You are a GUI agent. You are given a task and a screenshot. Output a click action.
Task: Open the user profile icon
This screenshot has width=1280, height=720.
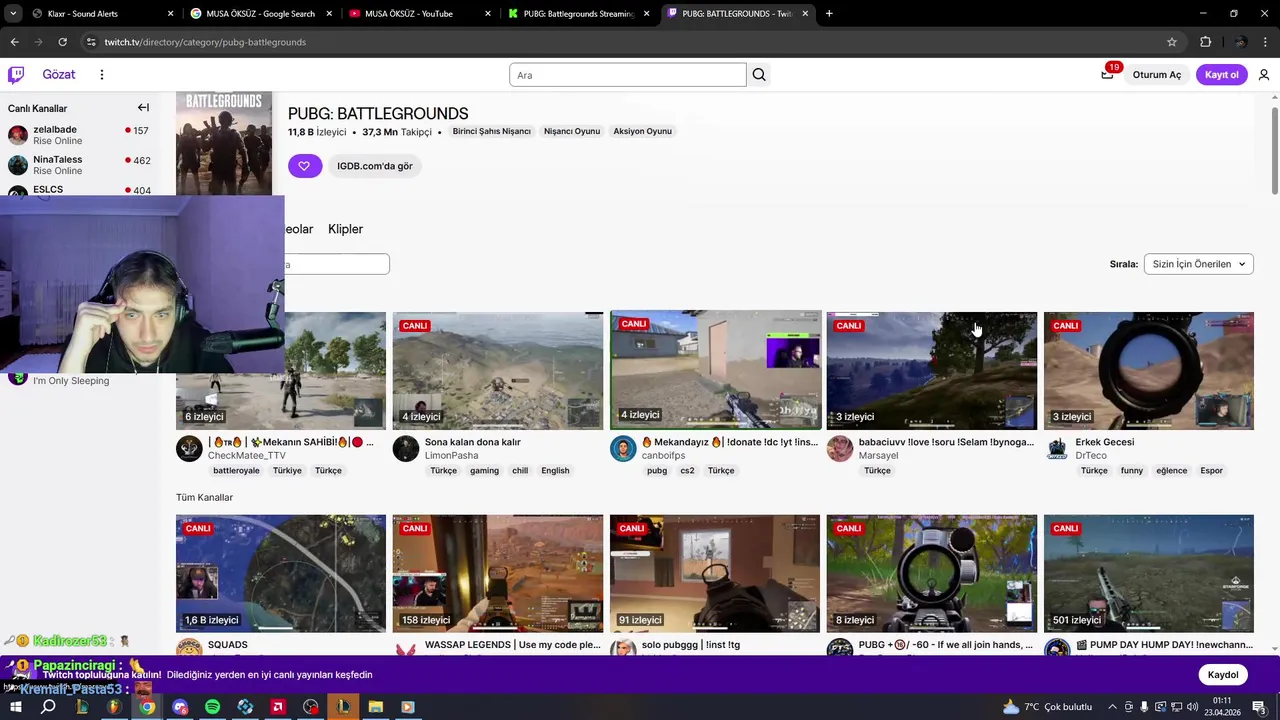1264,75
